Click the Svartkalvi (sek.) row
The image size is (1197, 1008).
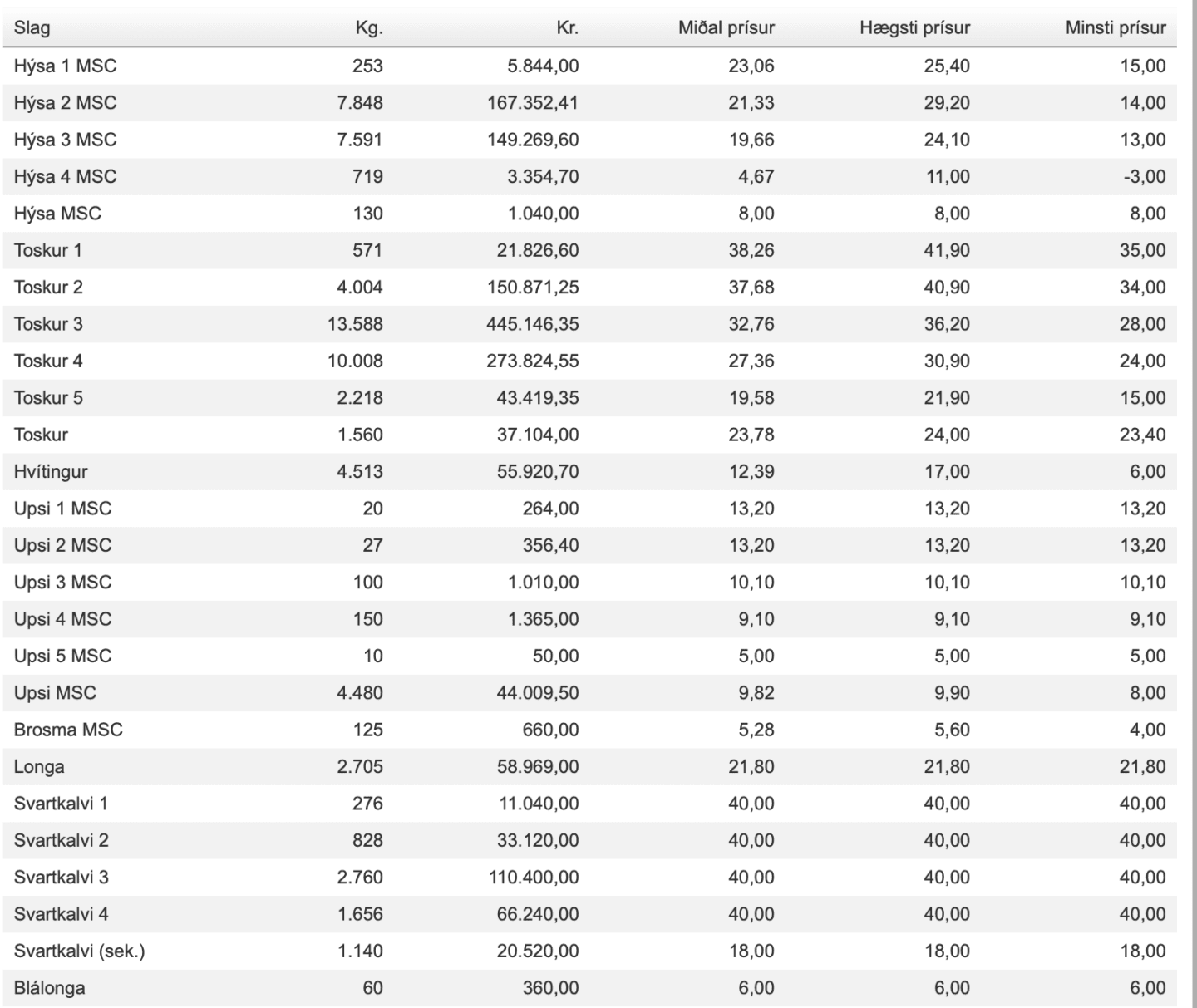click(x=589, y=951)
